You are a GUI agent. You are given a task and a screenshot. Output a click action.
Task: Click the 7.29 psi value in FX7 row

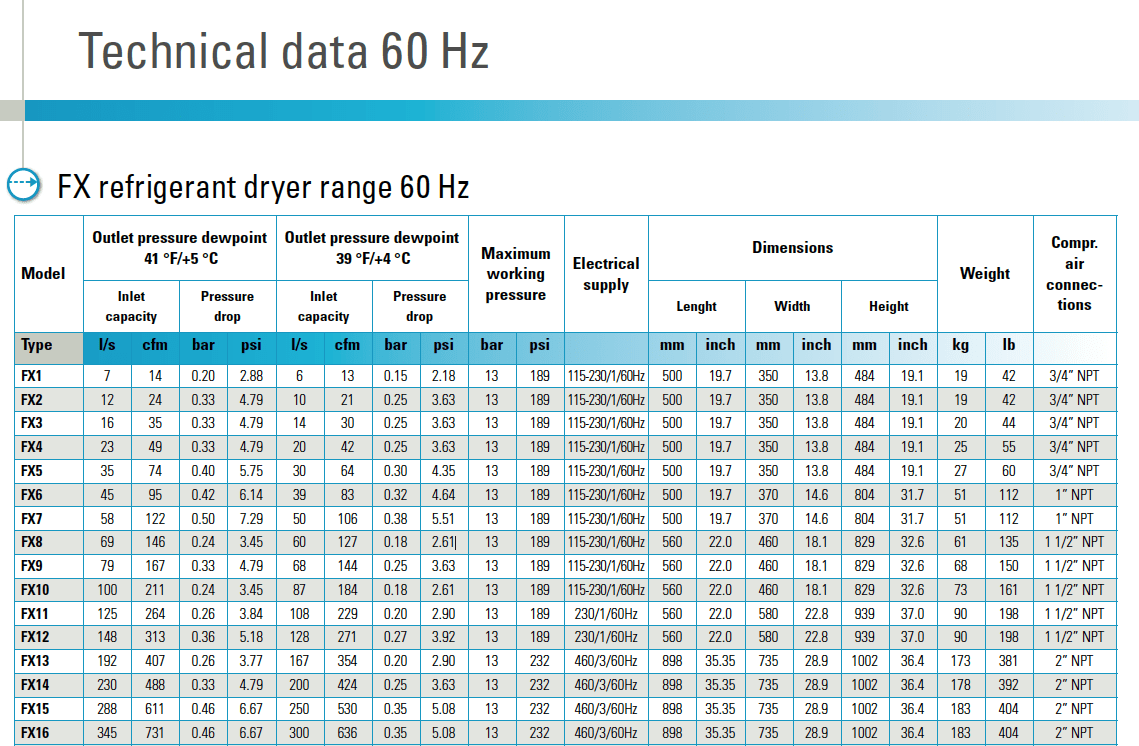(x=251, y=519)
